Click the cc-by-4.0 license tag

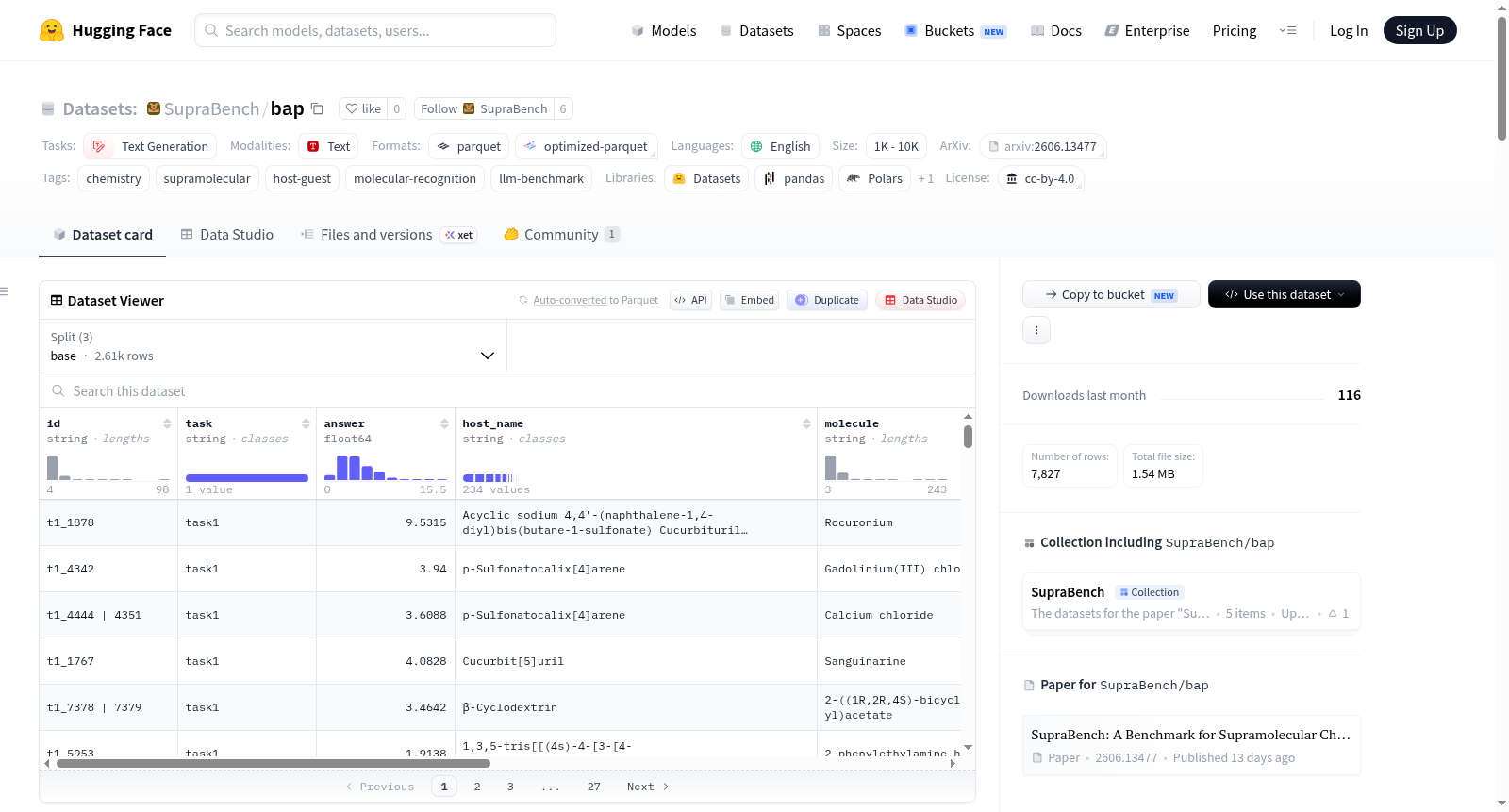[x=1040, y=178]
